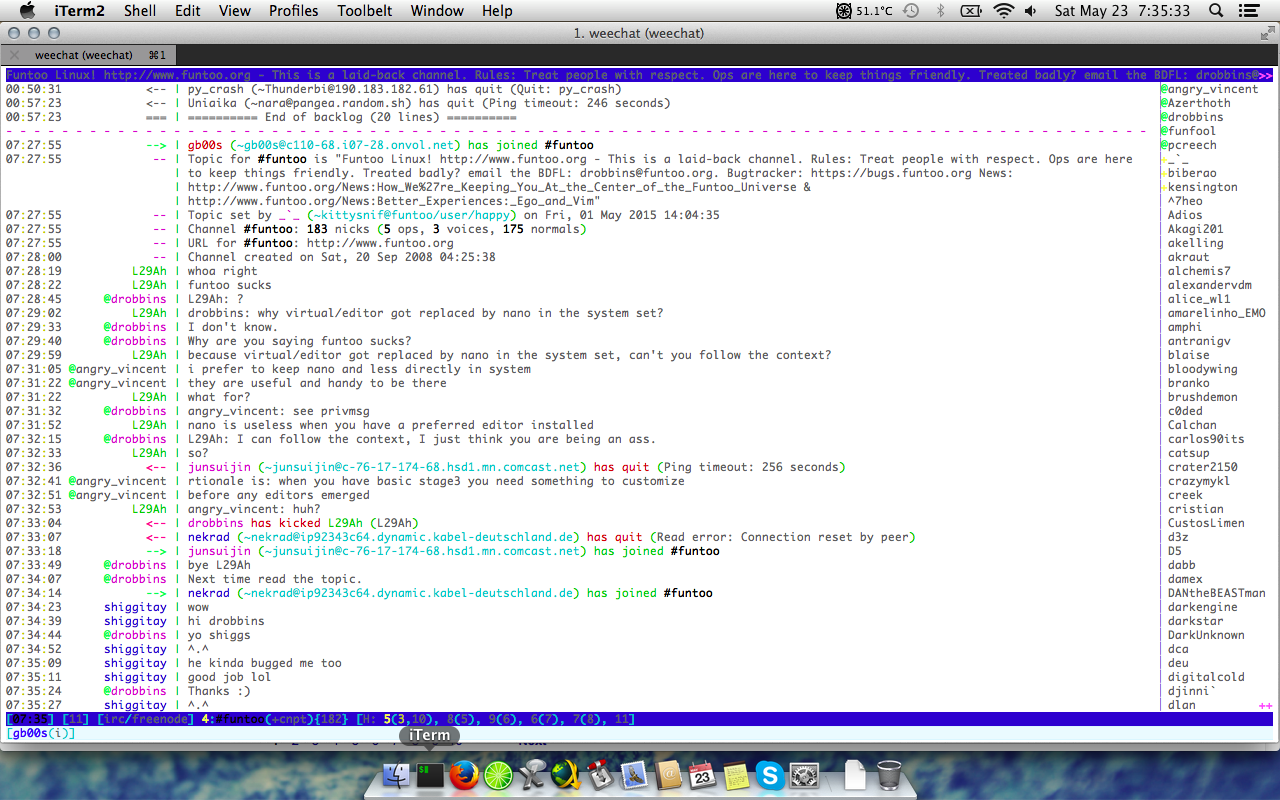This screenshot has width=1280, height=800.
Task: Open the Trash in dock
Action: pos(888,775)
